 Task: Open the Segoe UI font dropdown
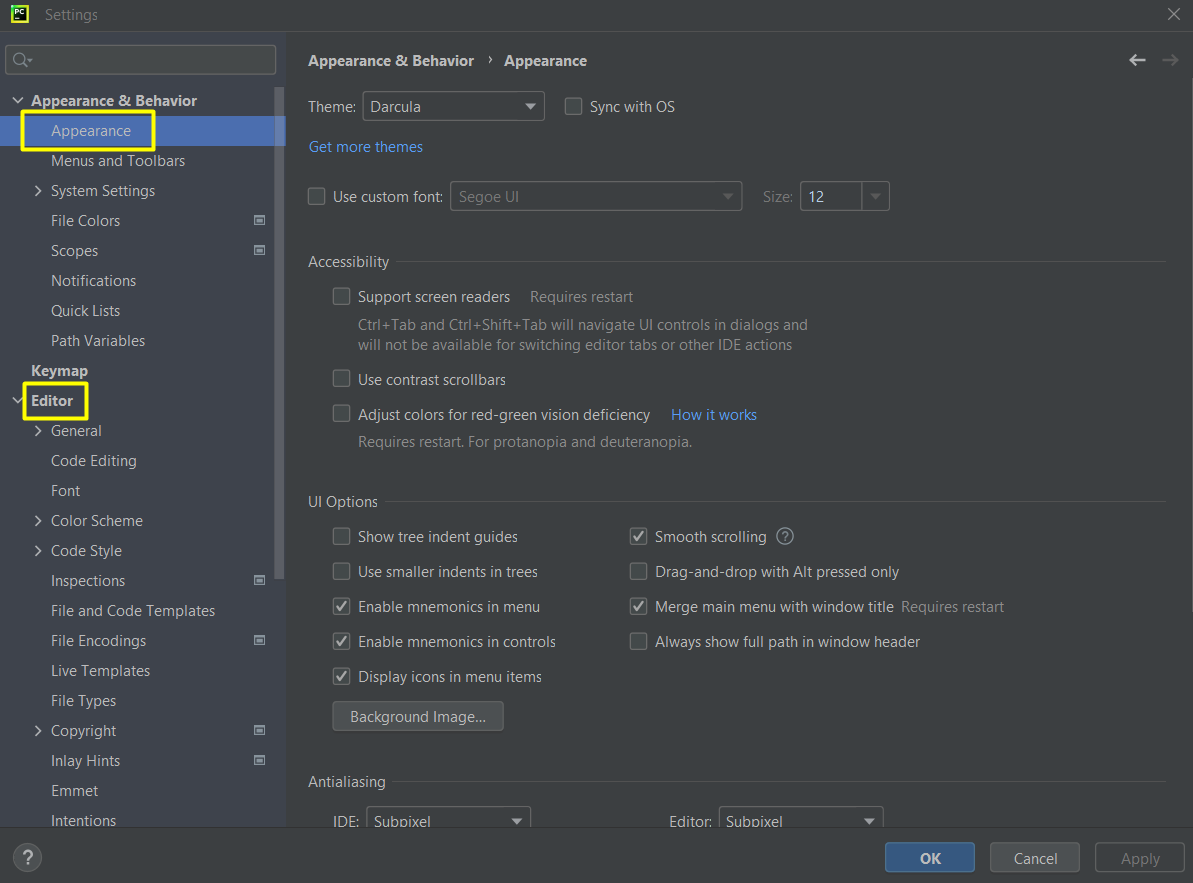596,196
